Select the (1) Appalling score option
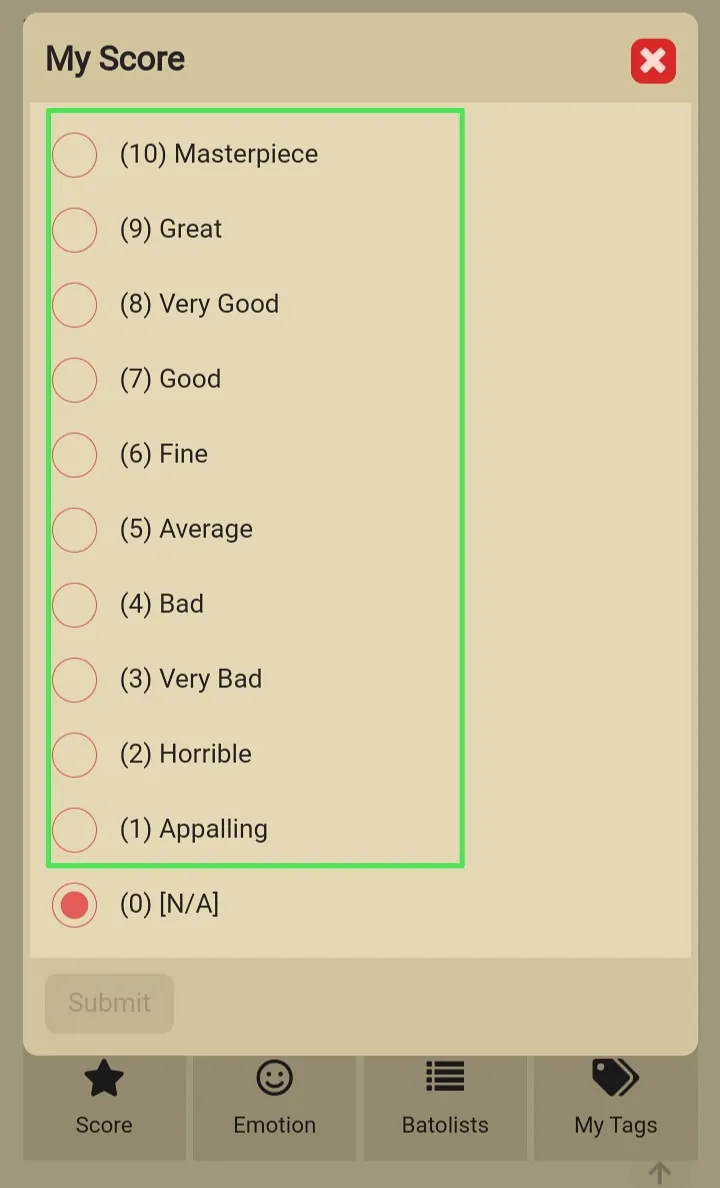This screenshot has height=1188, width=720. click(74, 830)
